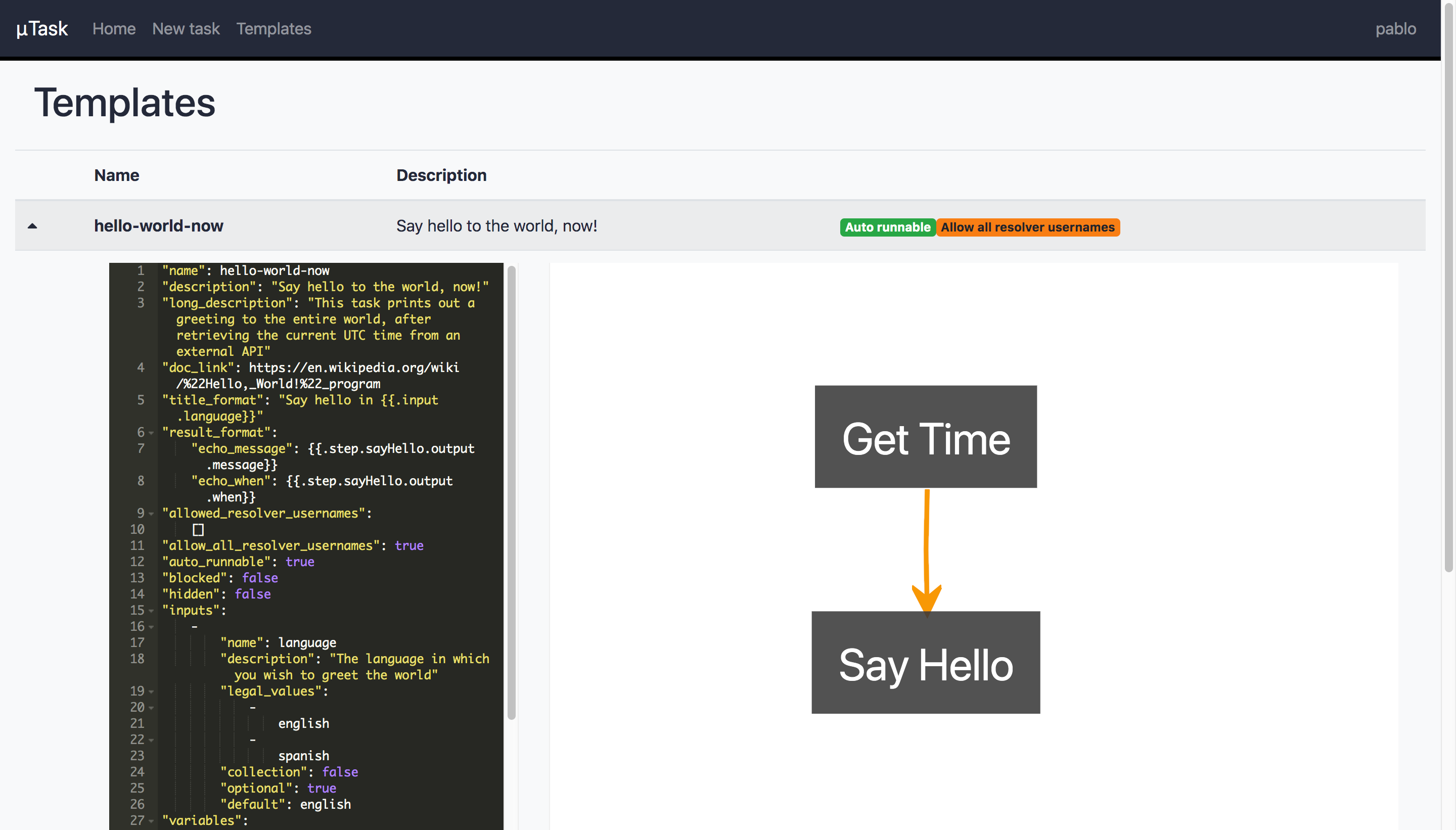Click the "optional": true line
This screenshot has height=830, width=1456.
(x=278, y=788)
